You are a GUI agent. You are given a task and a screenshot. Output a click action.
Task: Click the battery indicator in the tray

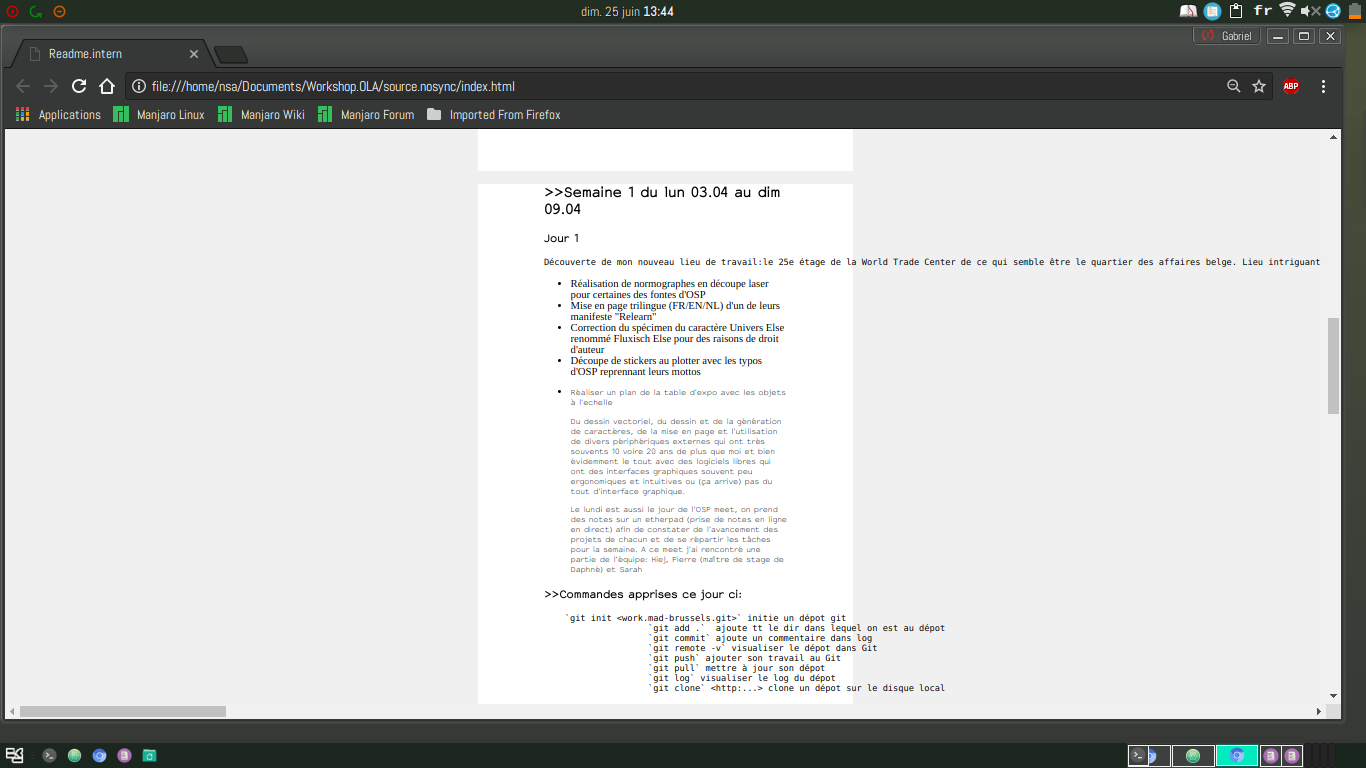[1353, 11]
